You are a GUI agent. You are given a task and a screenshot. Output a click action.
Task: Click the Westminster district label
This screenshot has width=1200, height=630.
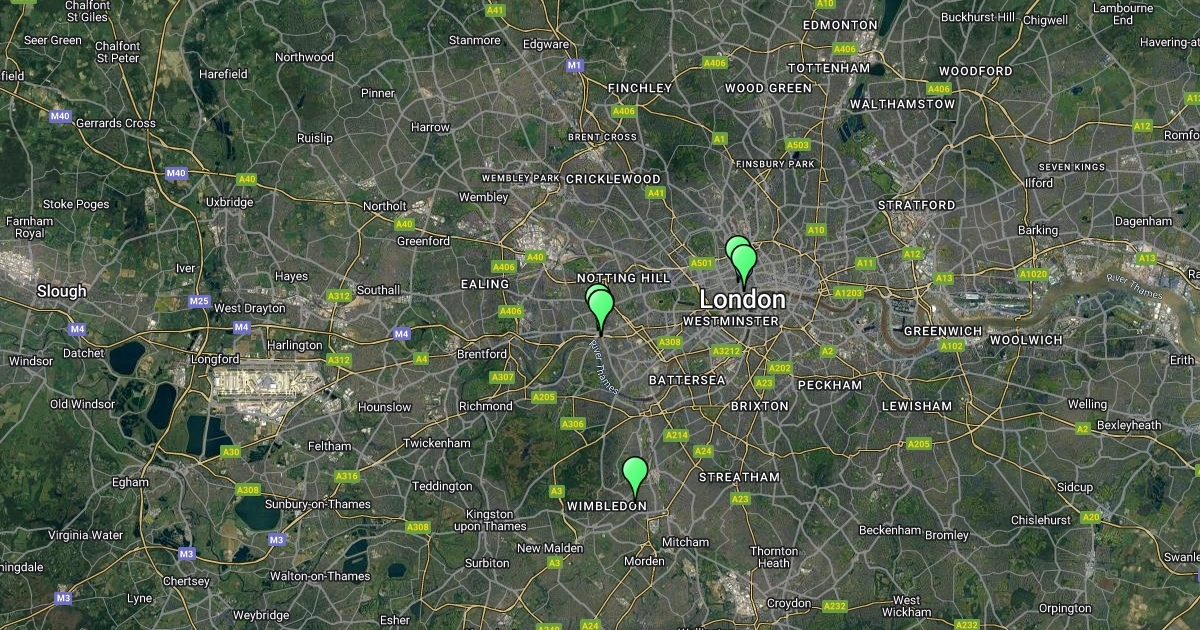(730, 321)
